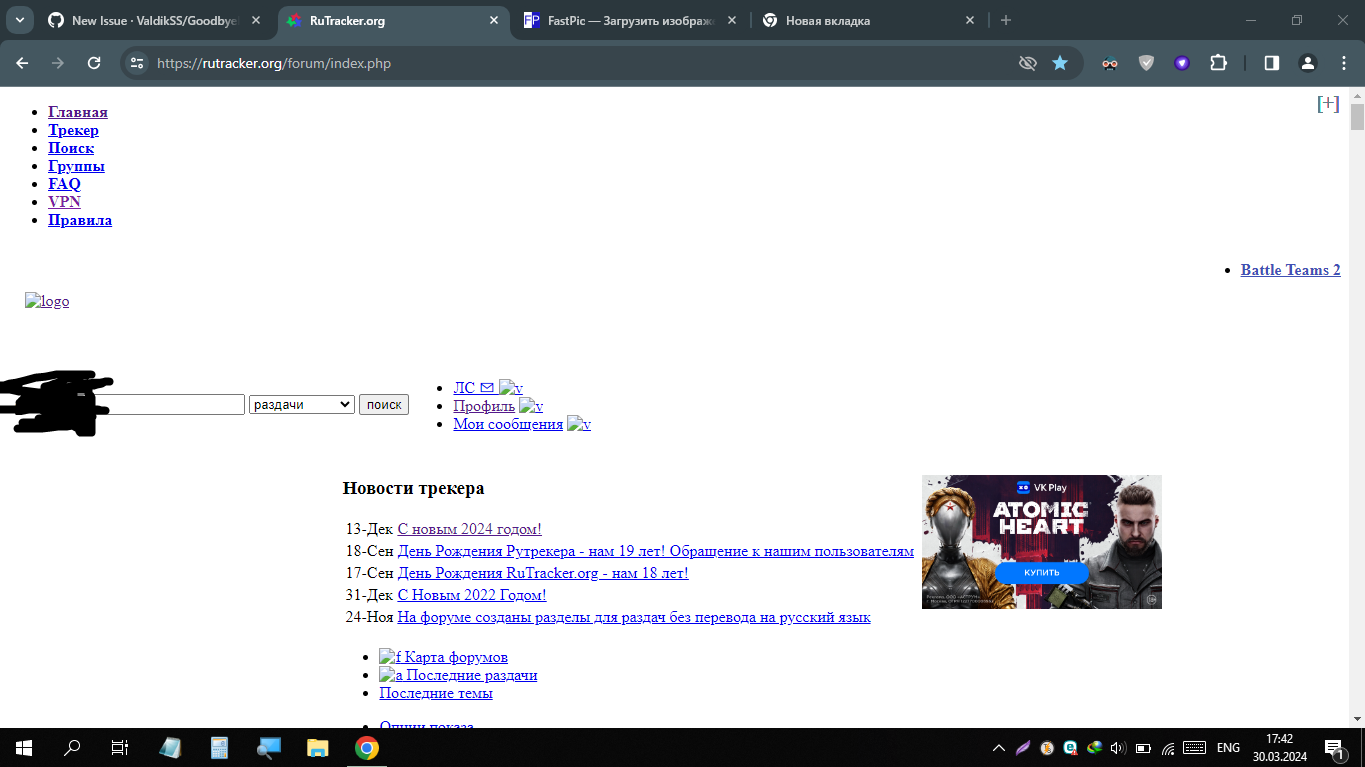Click the bookmark star in the address bar
The width and height of the screenshot is (1365, 767).
click(1060, 62)
